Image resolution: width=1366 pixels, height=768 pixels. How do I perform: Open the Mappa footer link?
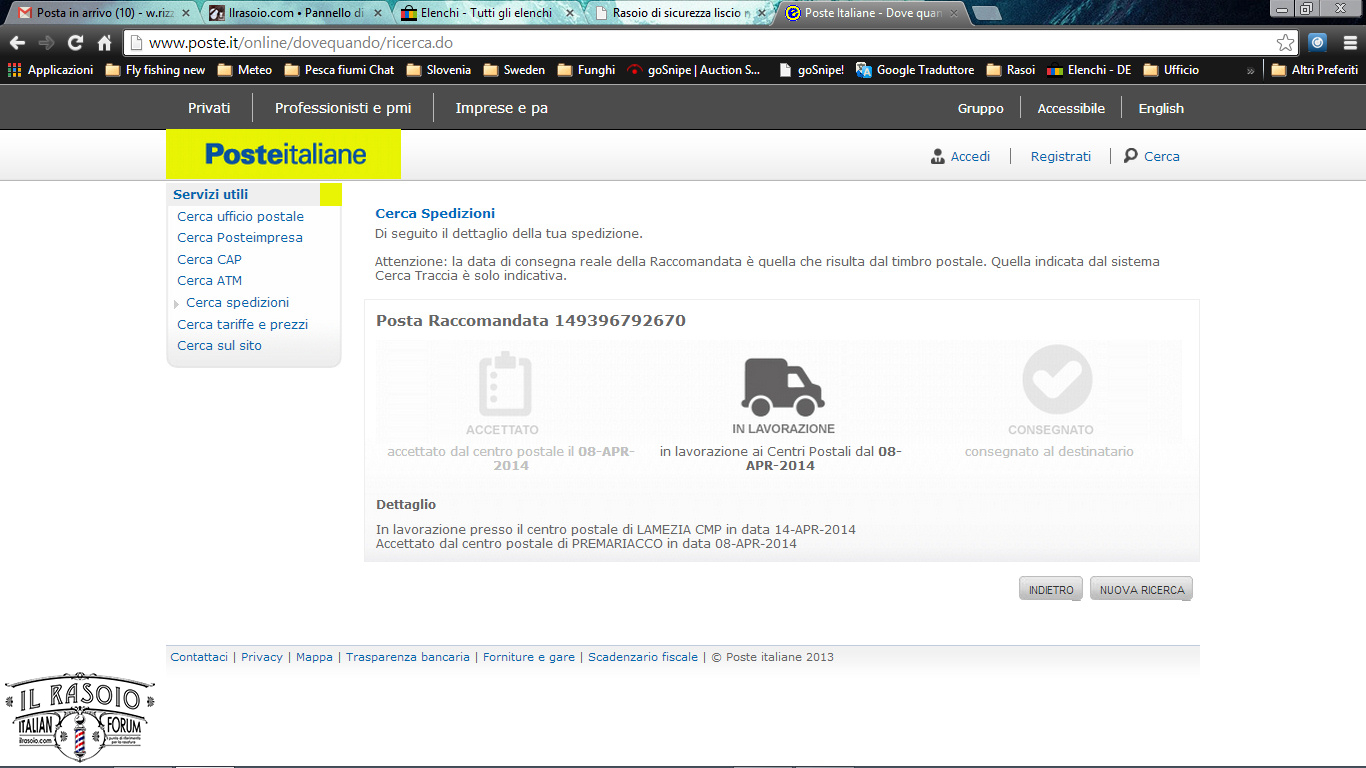[314, 657]
